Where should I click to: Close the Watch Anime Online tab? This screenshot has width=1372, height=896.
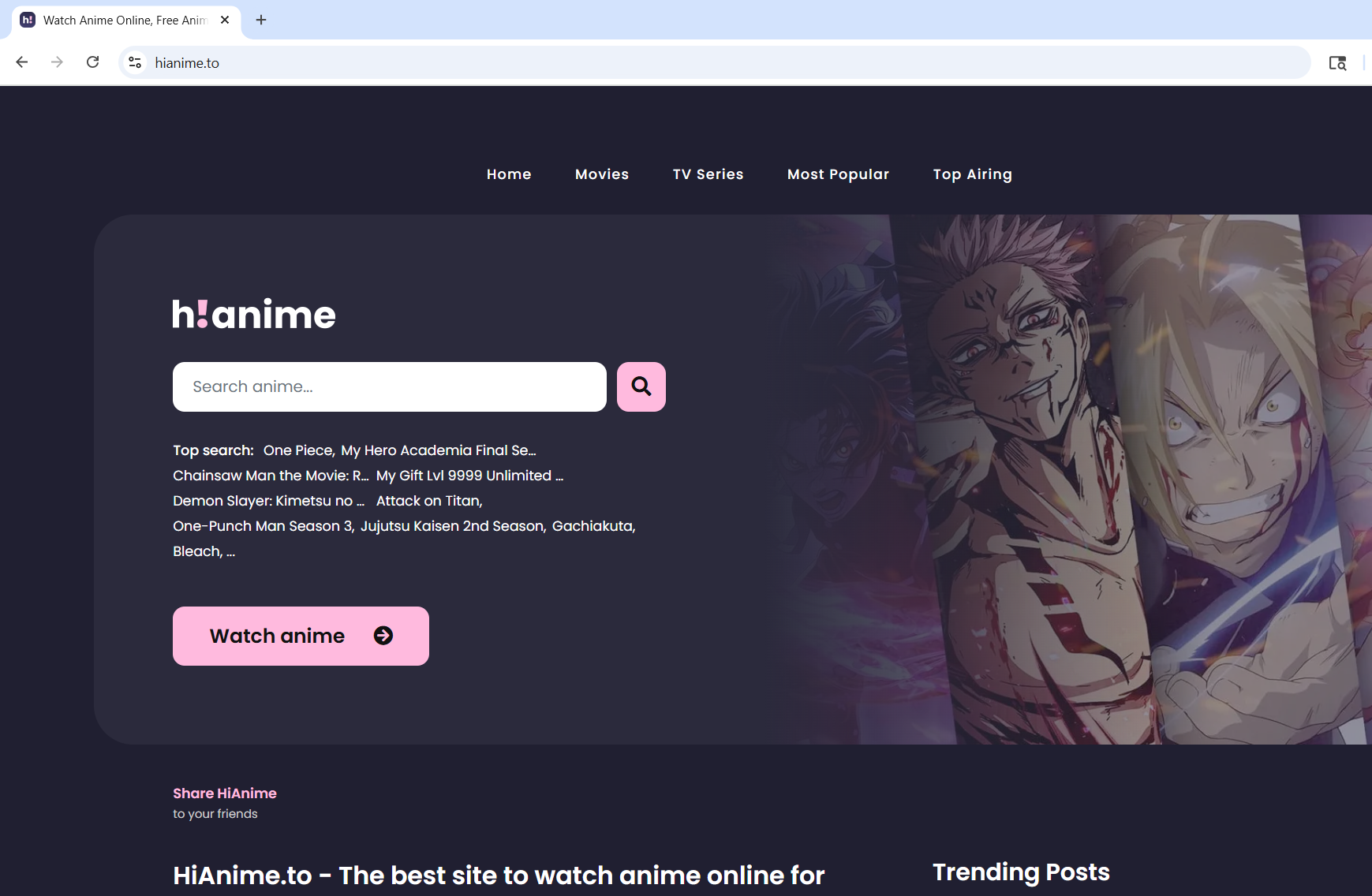click(x=225, y=20)
